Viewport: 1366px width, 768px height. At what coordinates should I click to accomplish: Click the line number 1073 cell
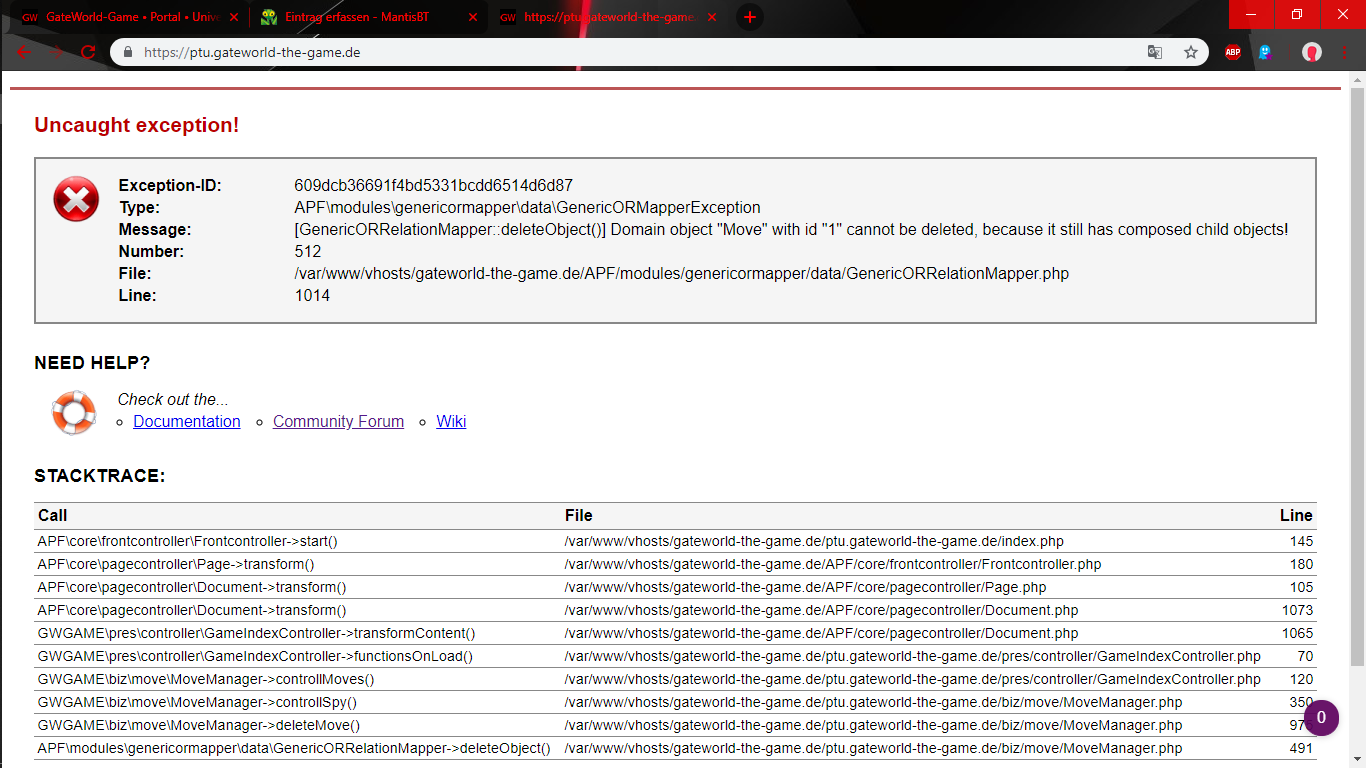tap(1297, 610)
